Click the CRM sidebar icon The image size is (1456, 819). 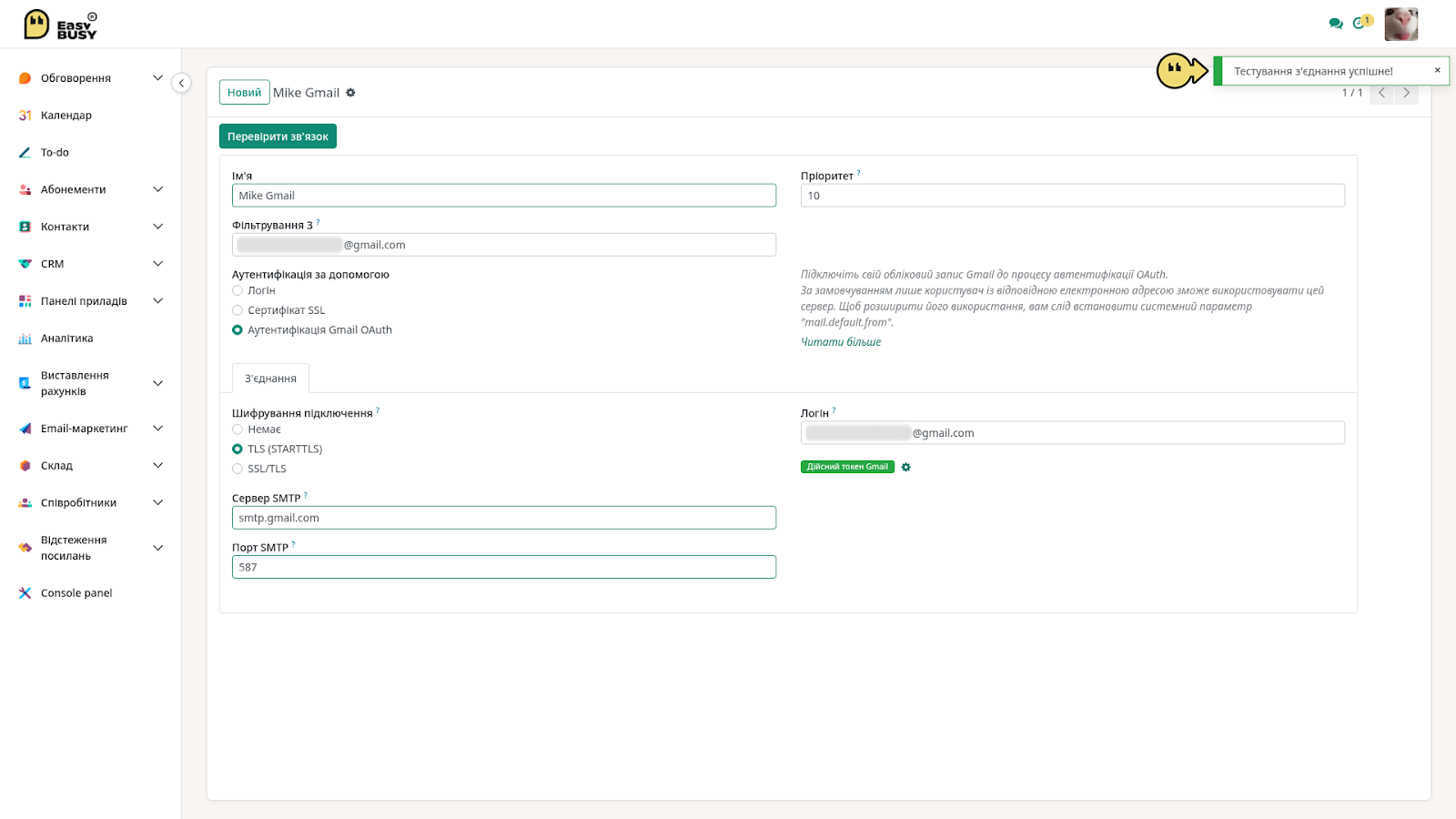point(25,264)
